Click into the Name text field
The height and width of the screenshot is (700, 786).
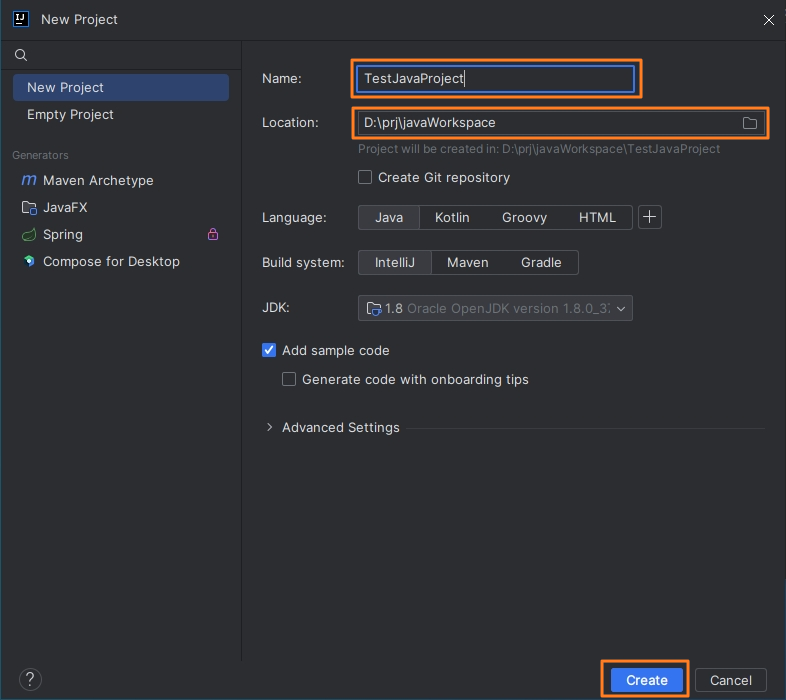495,79
